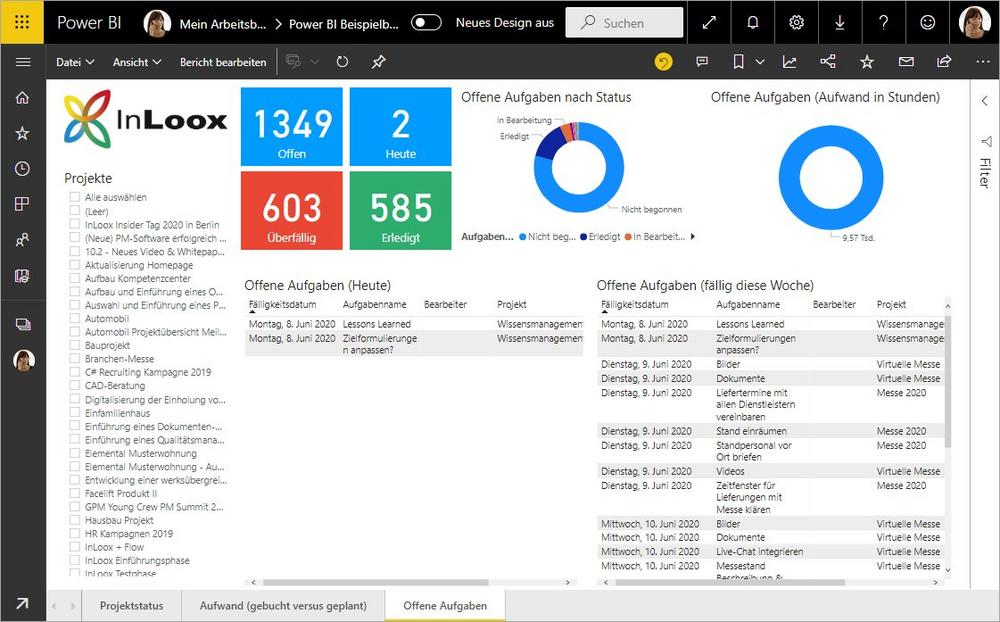Open the Ansicht dropdown menu
1000x622 pixels.
[136, 62]
